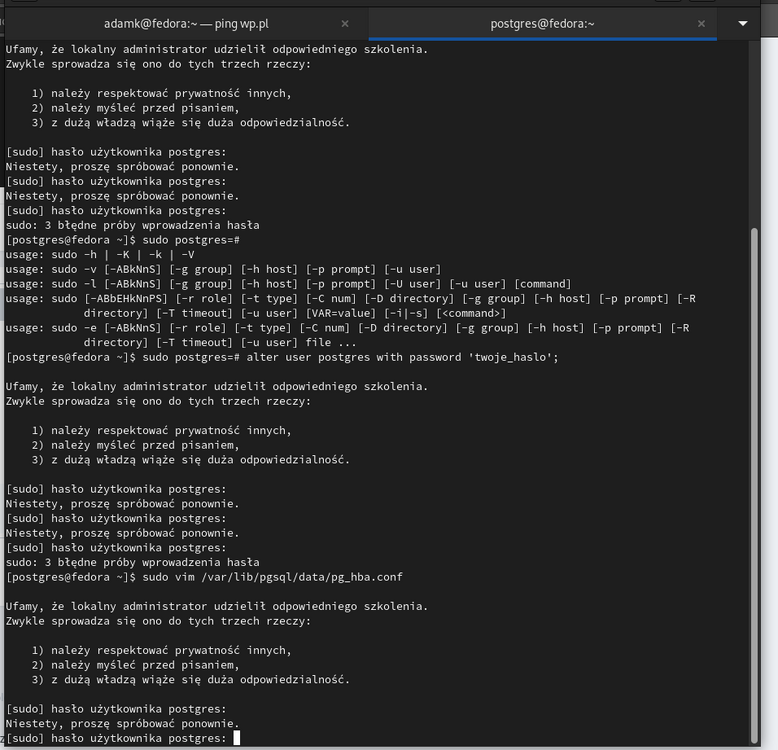Click the terminal's vertical scrollbar thumb
This screenshot has width=778, height=750.
pyautogui.click(x=754, y=480)
